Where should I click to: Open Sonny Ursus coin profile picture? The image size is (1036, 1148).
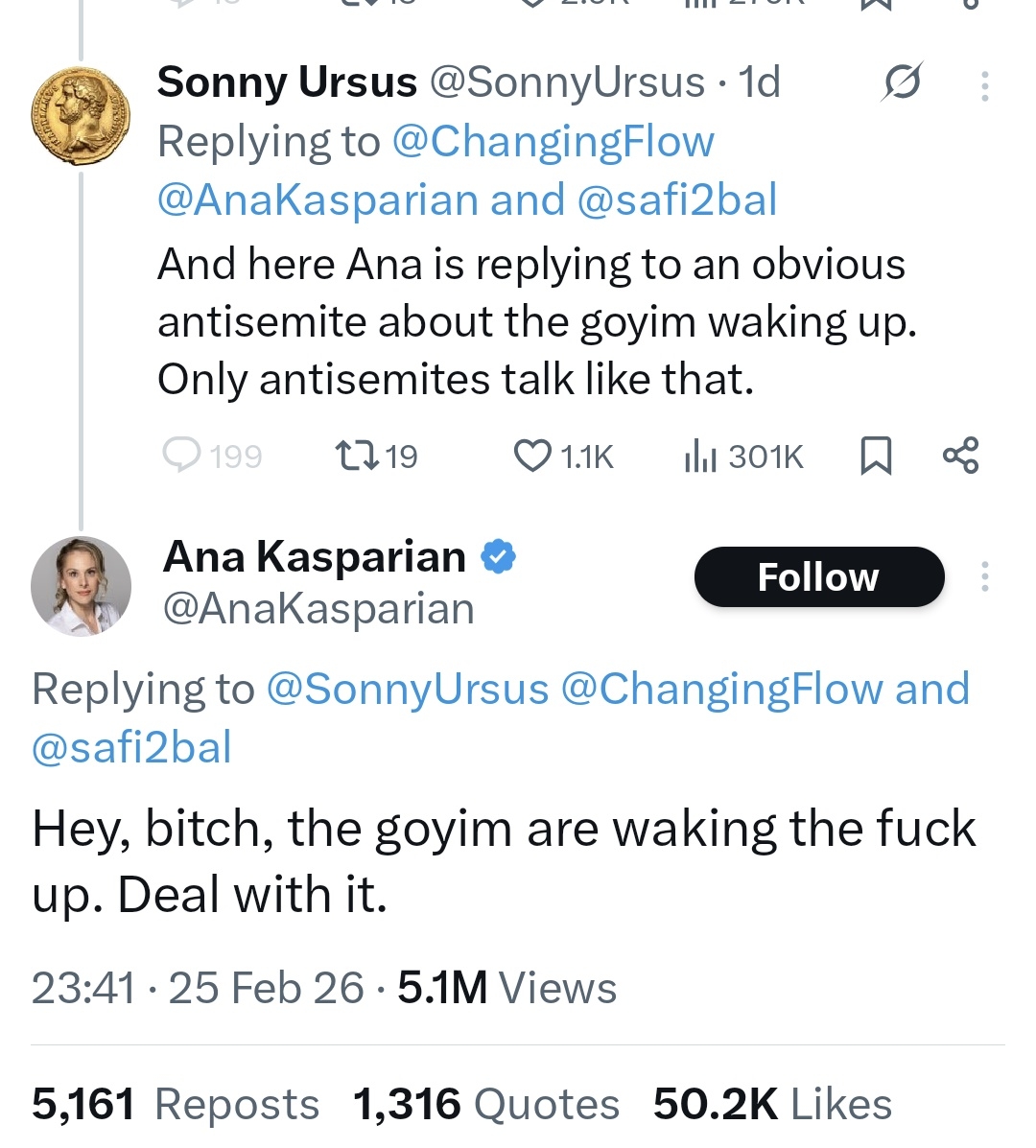coord(81,115)
